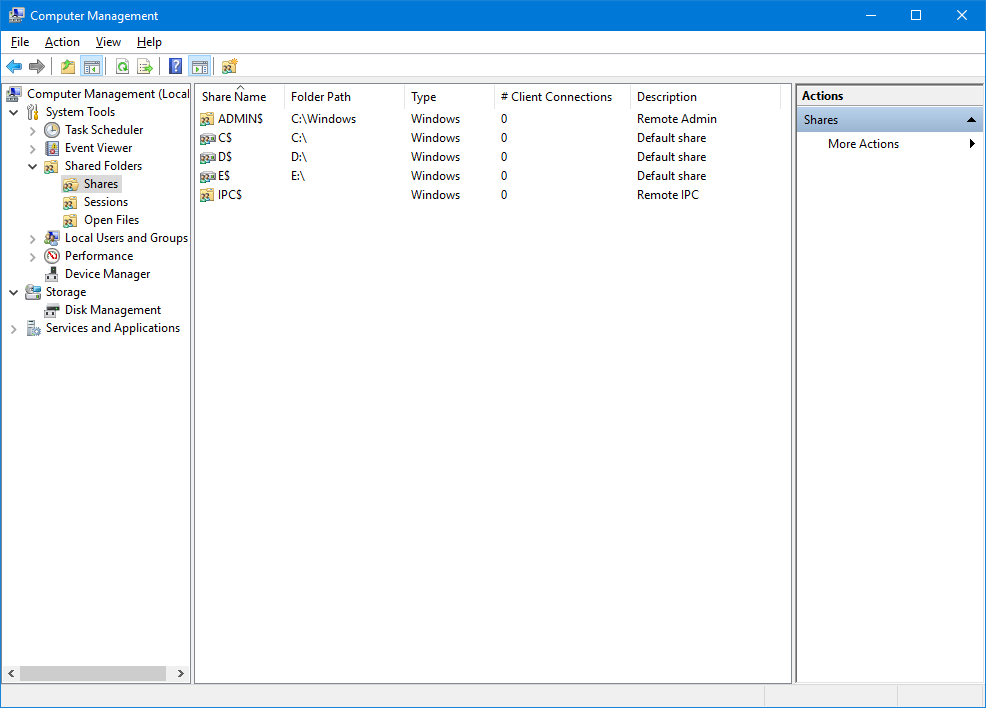
Task: Open Help using the blue question mark icon
Action: point(175,66)
